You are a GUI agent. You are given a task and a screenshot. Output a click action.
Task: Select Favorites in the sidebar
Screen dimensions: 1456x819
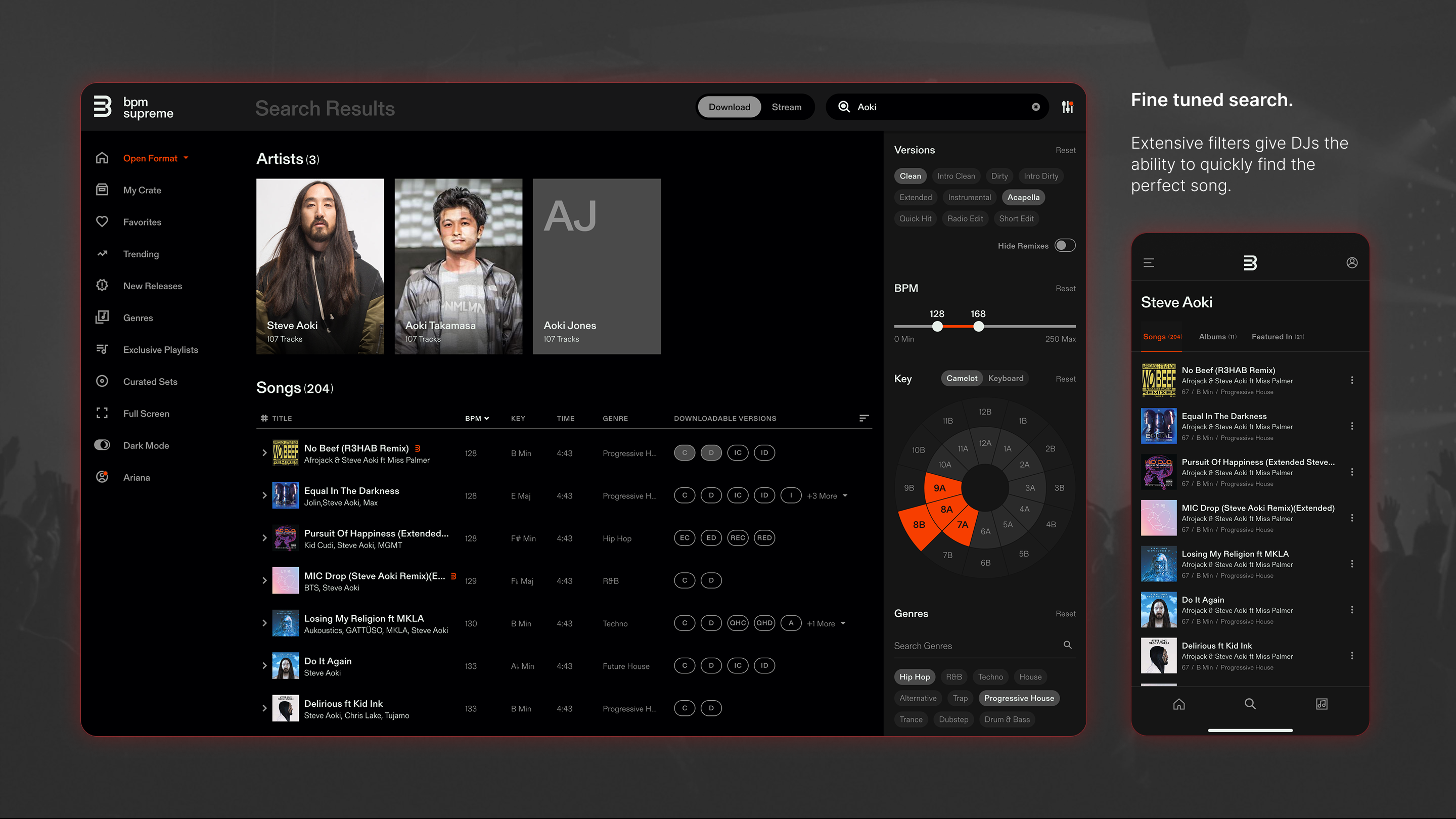click(142, 221)
